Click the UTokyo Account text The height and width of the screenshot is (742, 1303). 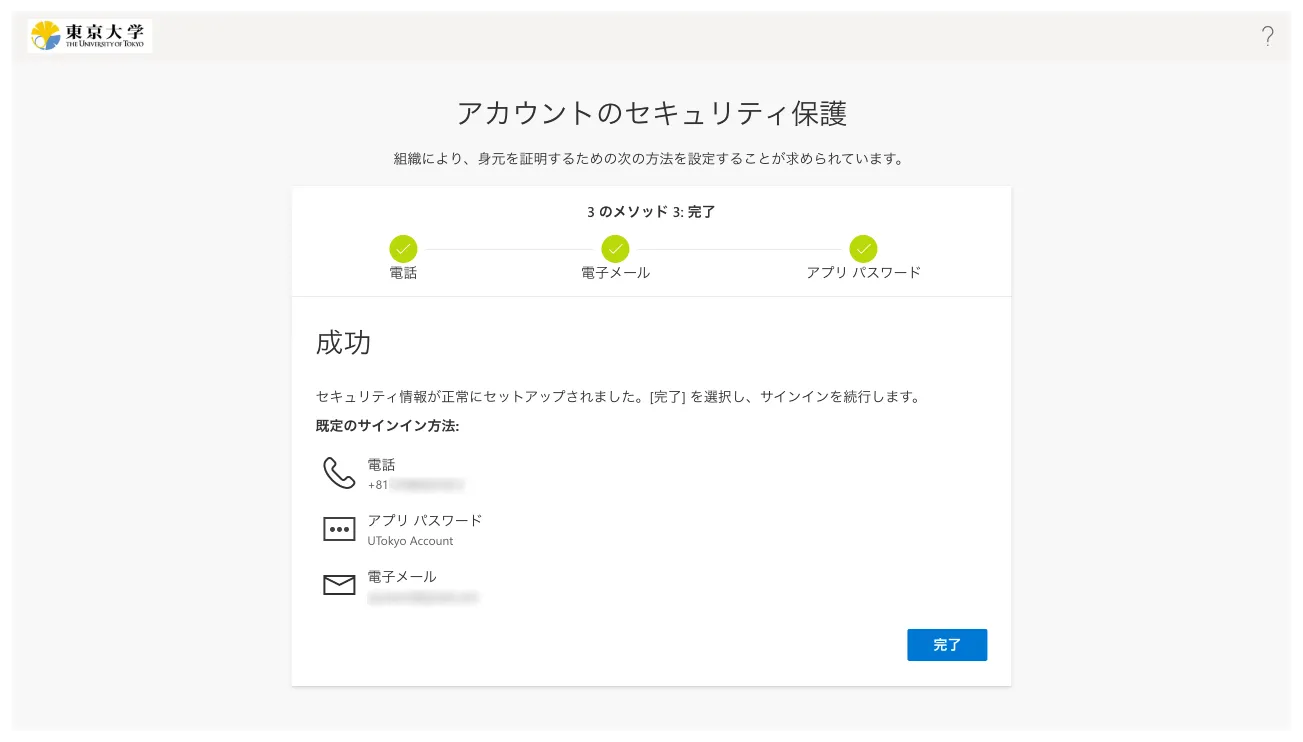(410, 541)
